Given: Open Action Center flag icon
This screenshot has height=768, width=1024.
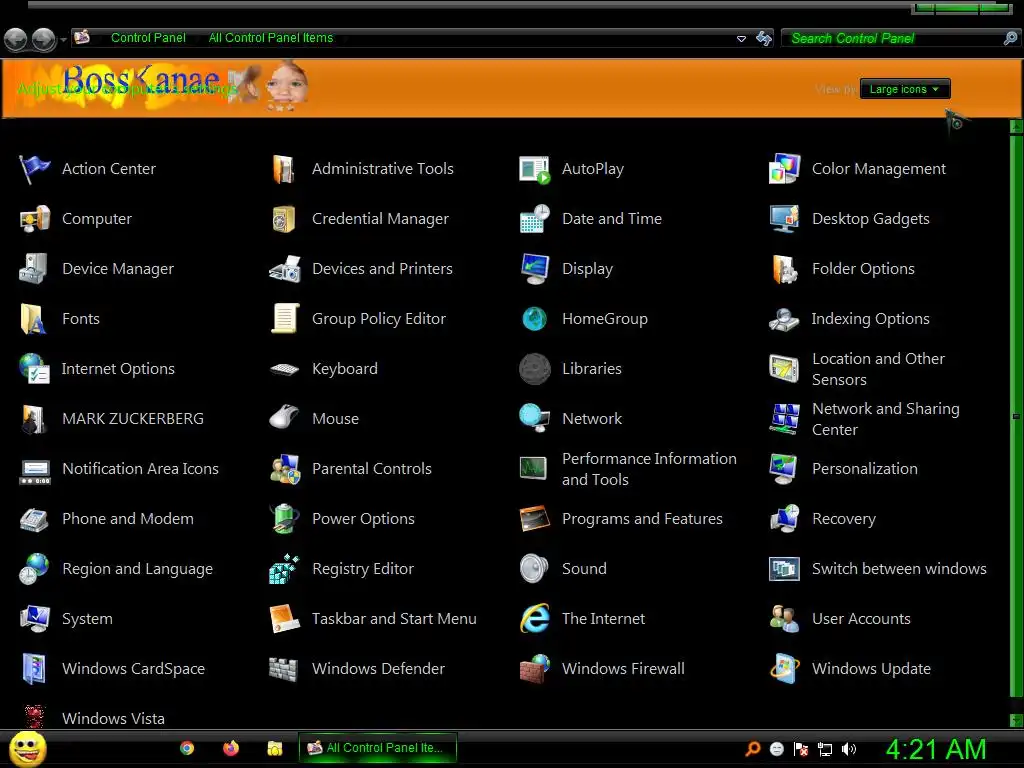Looking at the screenshot, I should [34, 169].
